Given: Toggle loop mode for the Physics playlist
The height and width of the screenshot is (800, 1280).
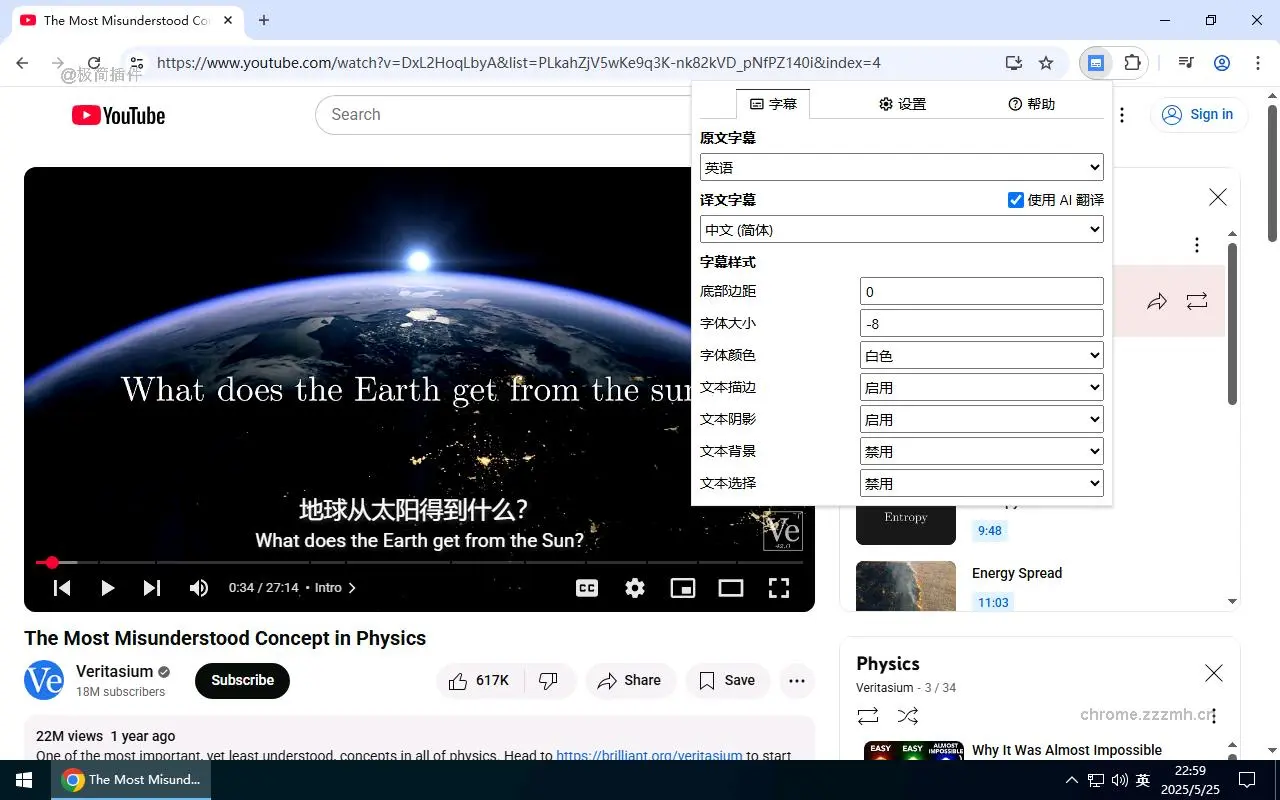Looking at the screenshot, I should [x=867, y=716].
